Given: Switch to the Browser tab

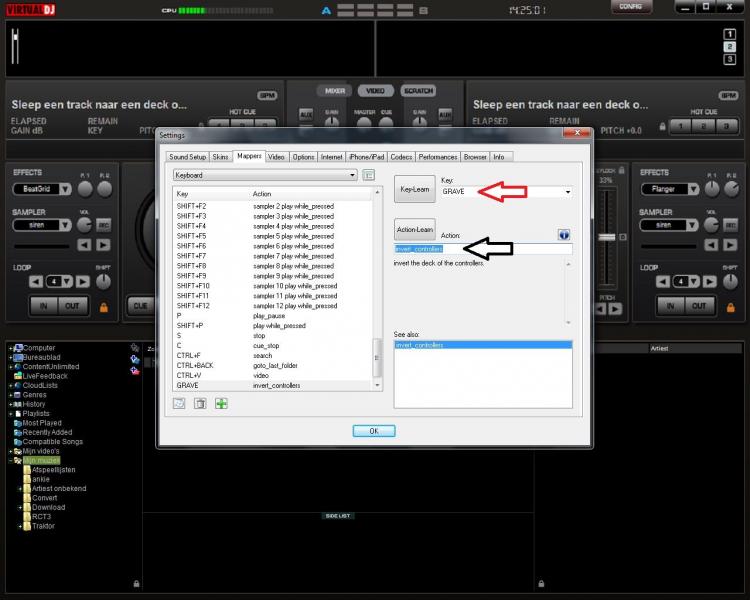Looking at the screenshot, I should [x=475, y=157].
